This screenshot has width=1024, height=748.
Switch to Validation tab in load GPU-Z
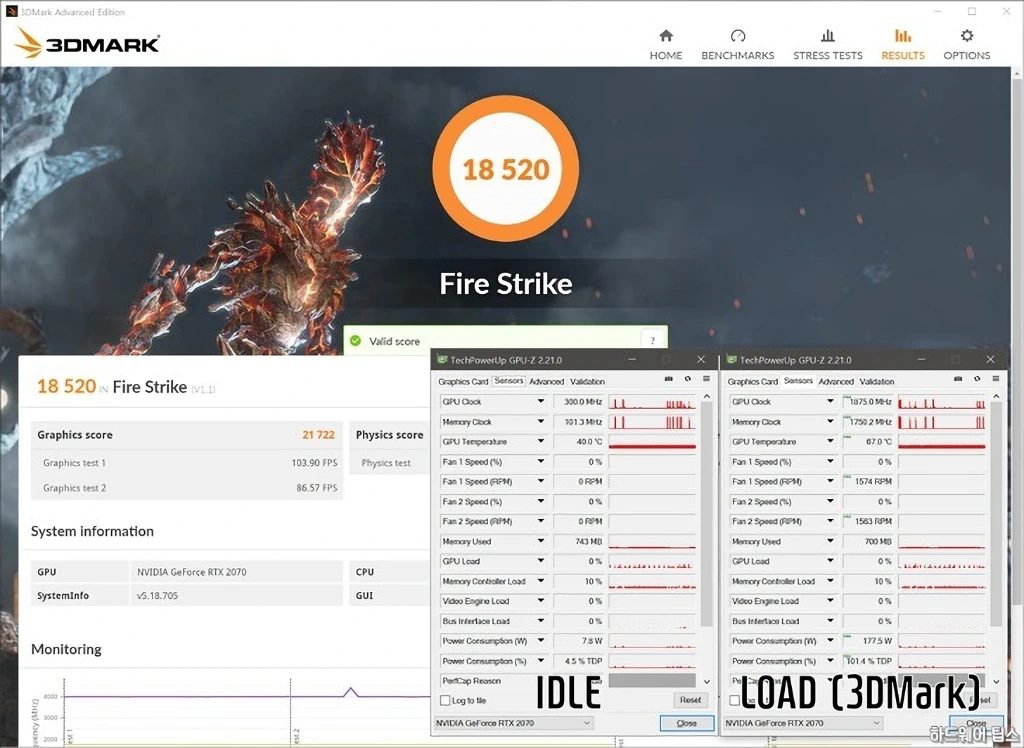point(876,382)
